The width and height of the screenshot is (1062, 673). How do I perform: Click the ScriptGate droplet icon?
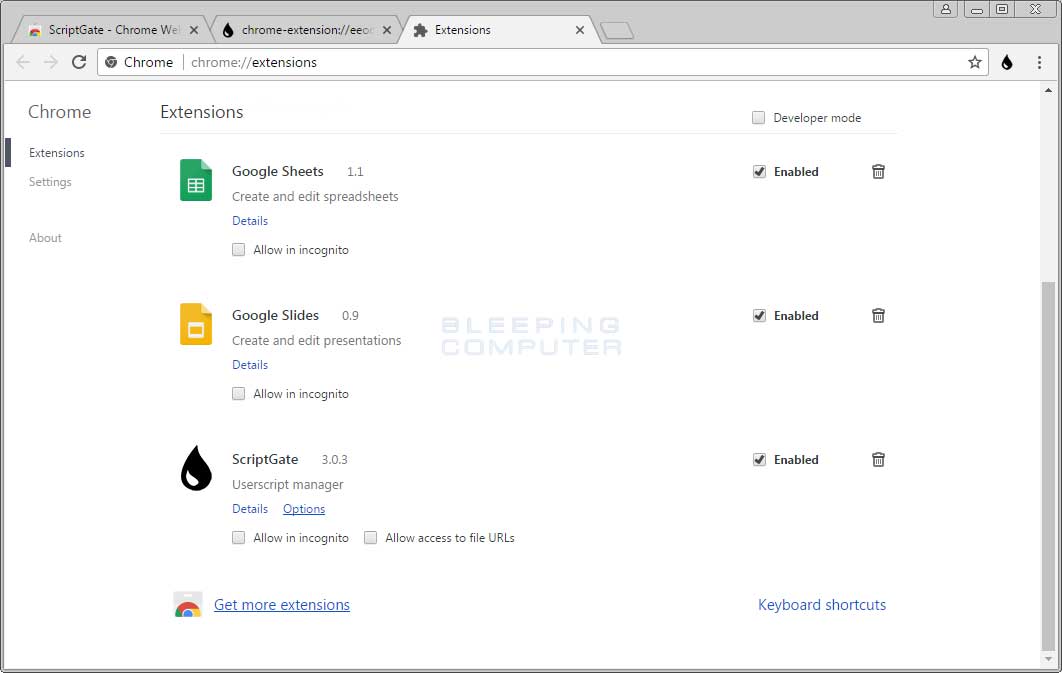coord(194,470)
